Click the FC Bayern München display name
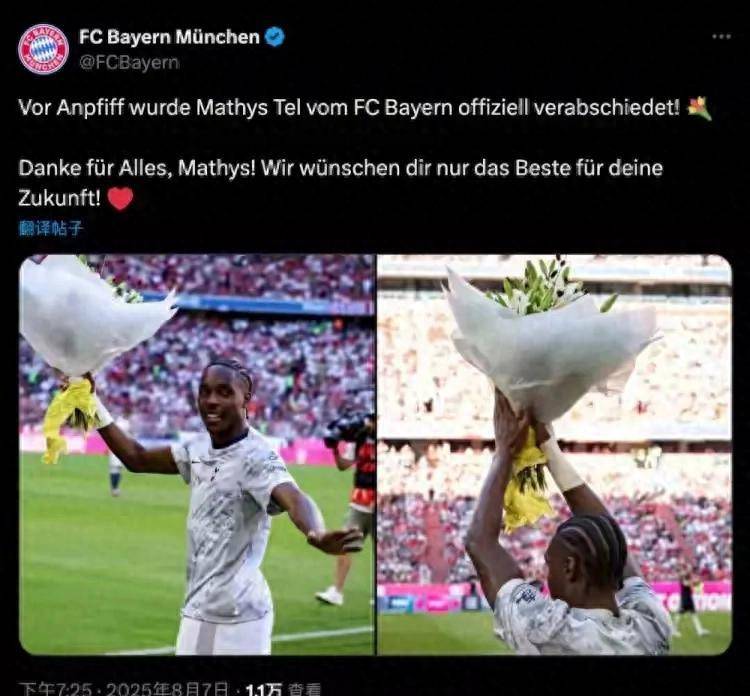Screen dimensions: 750x696 click(169, 37)
